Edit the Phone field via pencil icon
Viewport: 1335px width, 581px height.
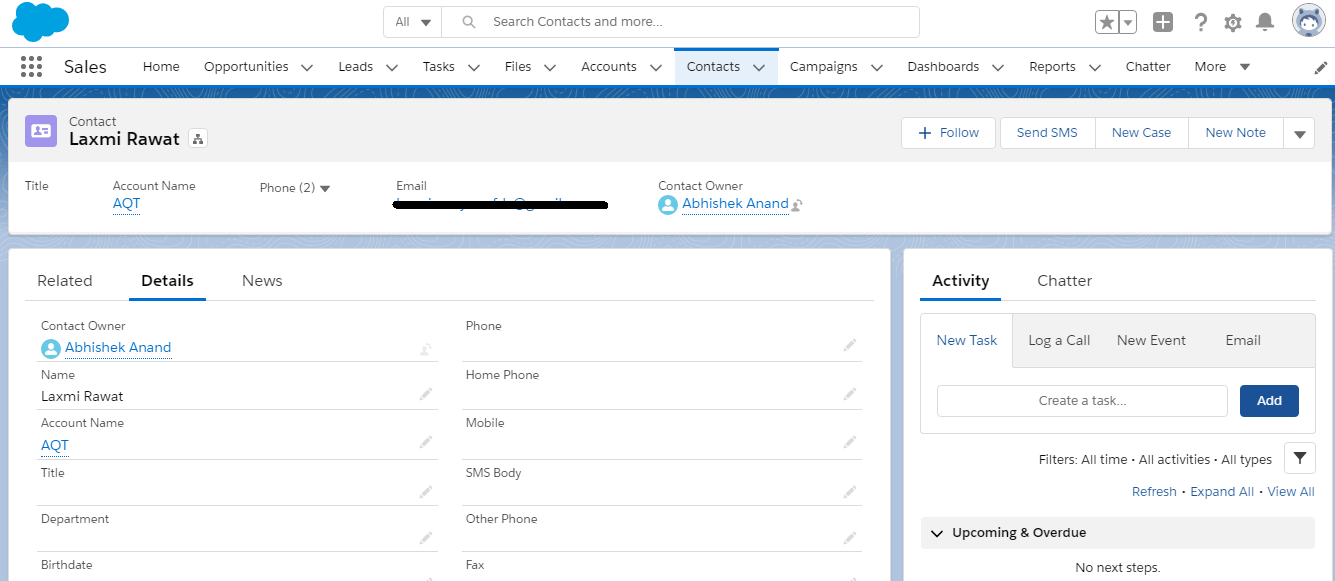(850, 345)
